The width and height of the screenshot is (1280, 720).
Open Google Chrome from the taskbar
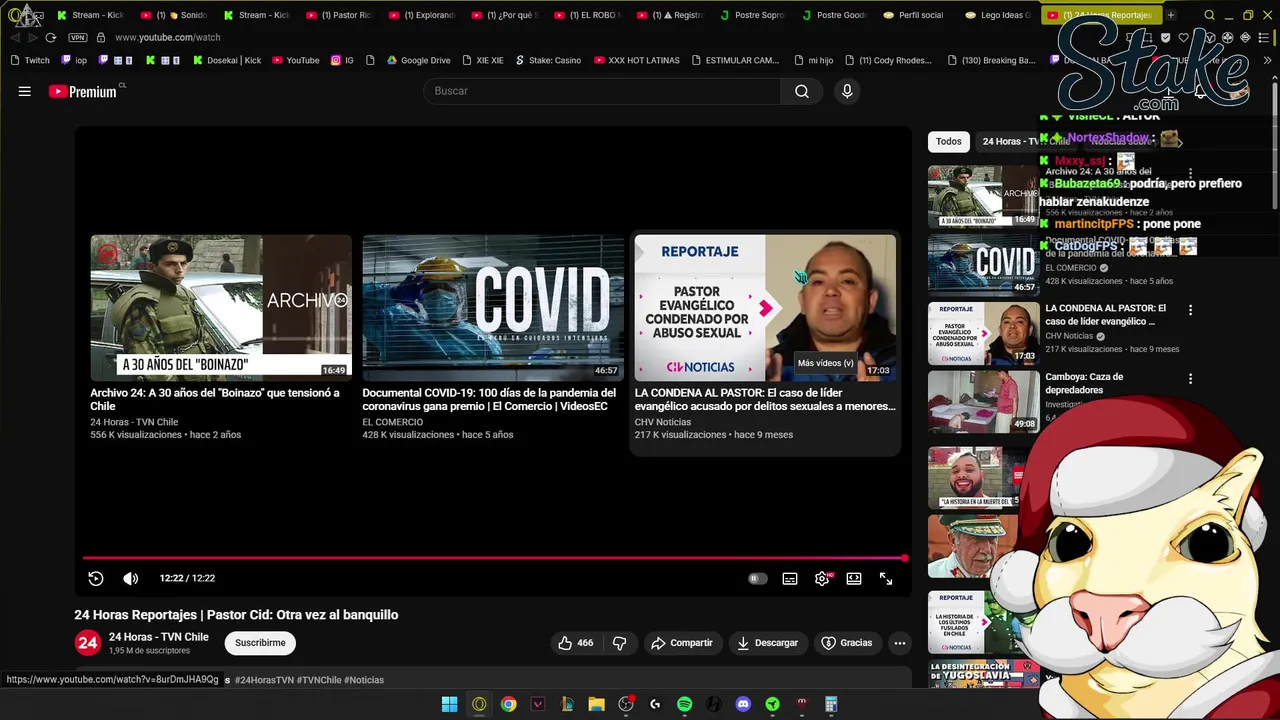click(x=508, y=704)
